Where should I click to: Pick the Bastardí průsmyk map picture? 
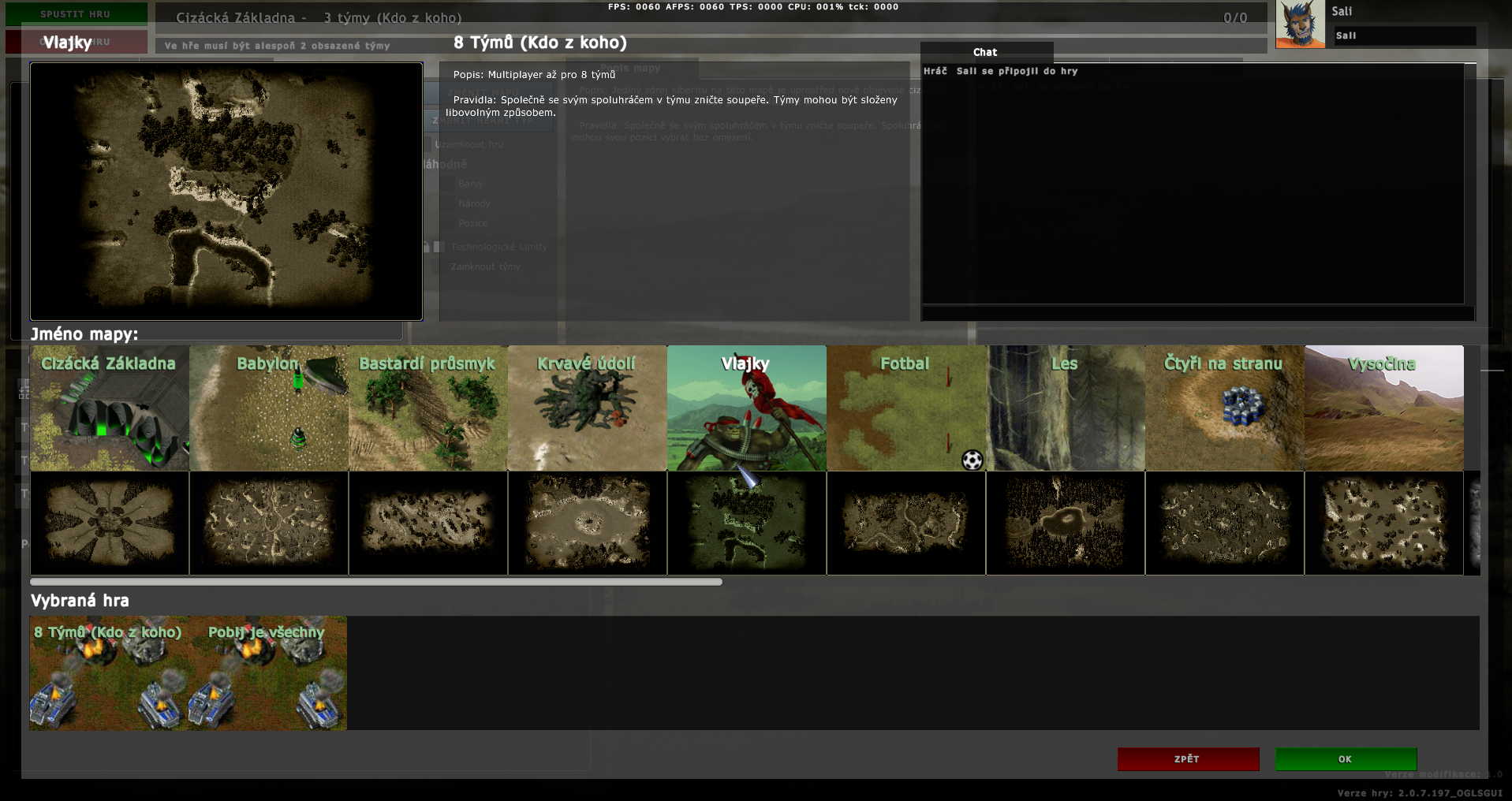(428, 408)
